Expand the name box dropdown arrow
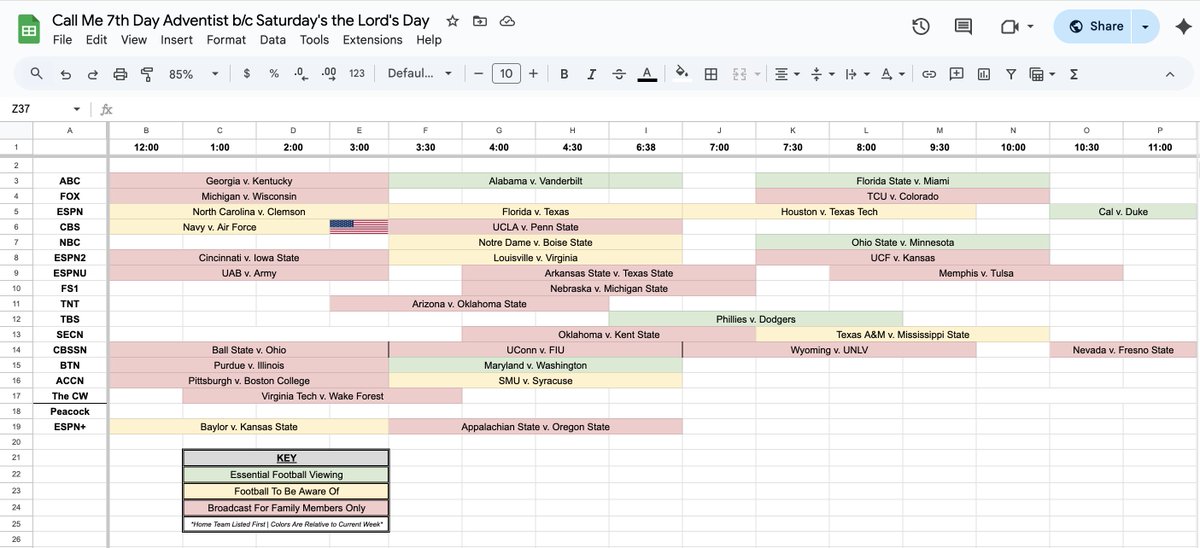Image resolution: width=1200 pixels, height=548 pixels. tap(77, 109)
